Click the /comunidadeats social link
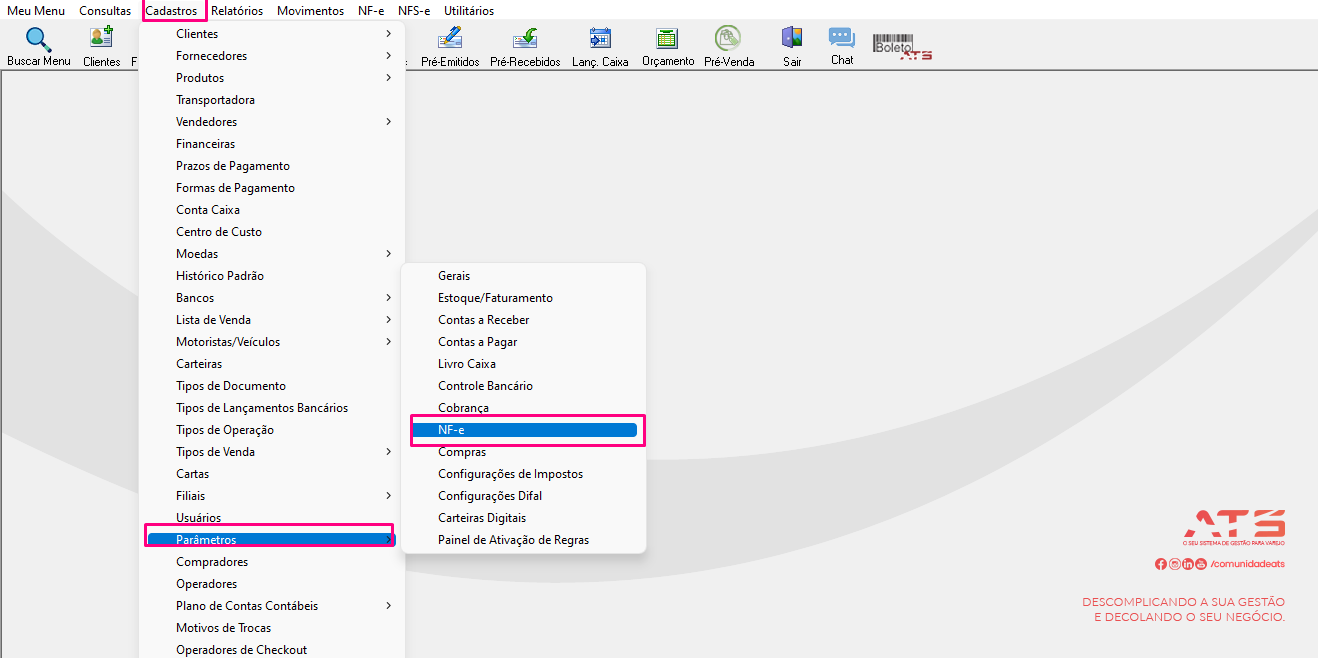This screenshot has height=658, width=1318. click(x=1247, y=564)
